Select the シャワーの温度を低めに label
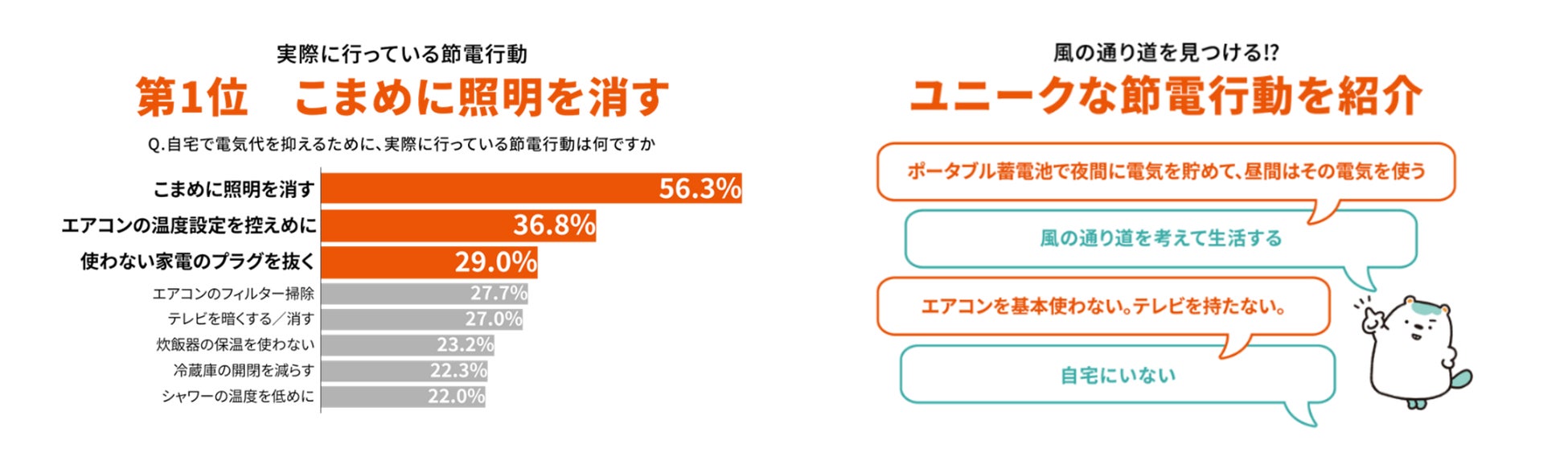Viewport: 1568px width, 457px height. click(x=238, y=396)
